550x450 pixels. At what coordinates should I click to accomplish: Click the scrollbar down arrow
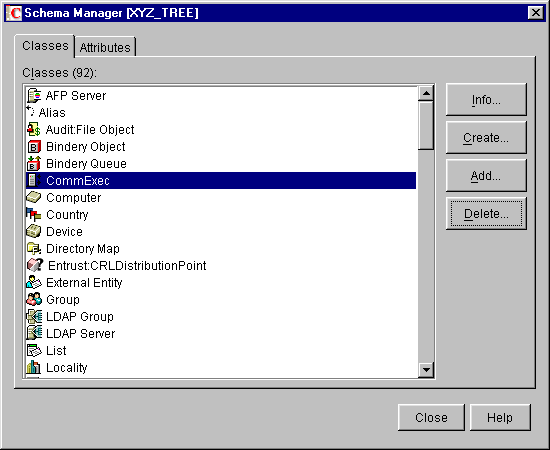click(x=426, y=369)
